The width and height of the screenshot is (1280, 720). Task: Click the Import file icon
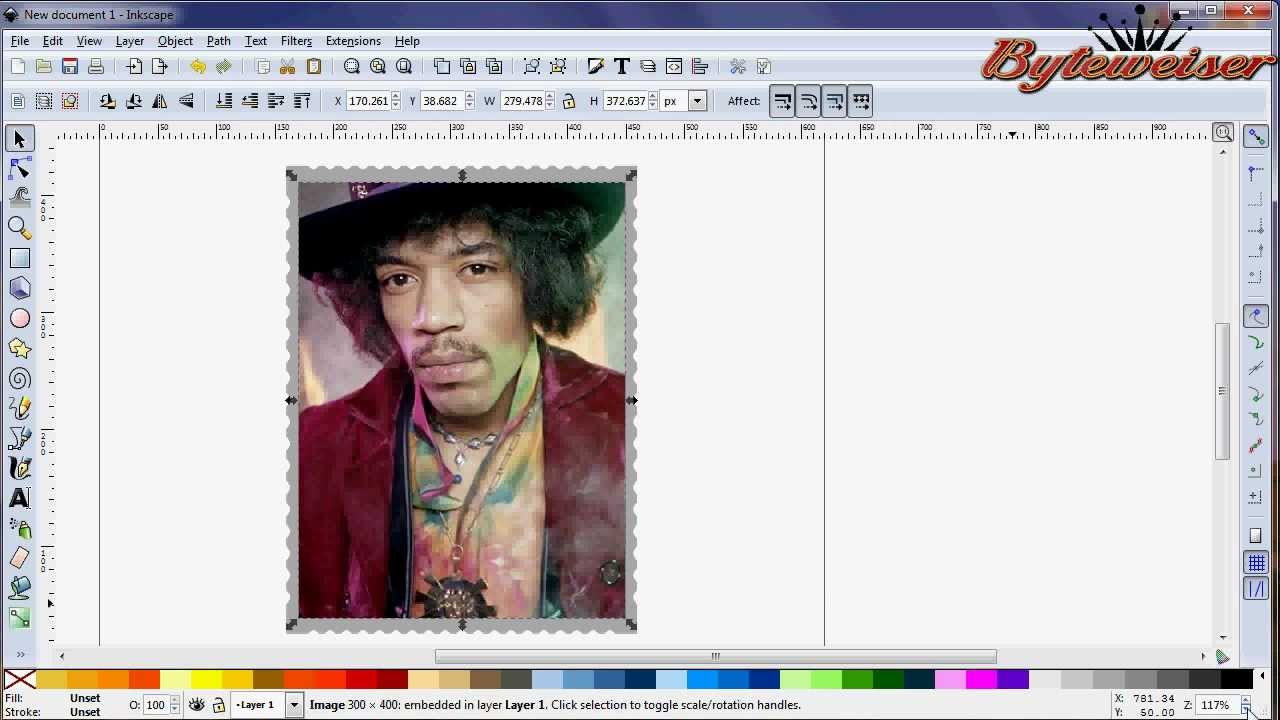pyautogui.click(x=134, y=66)
